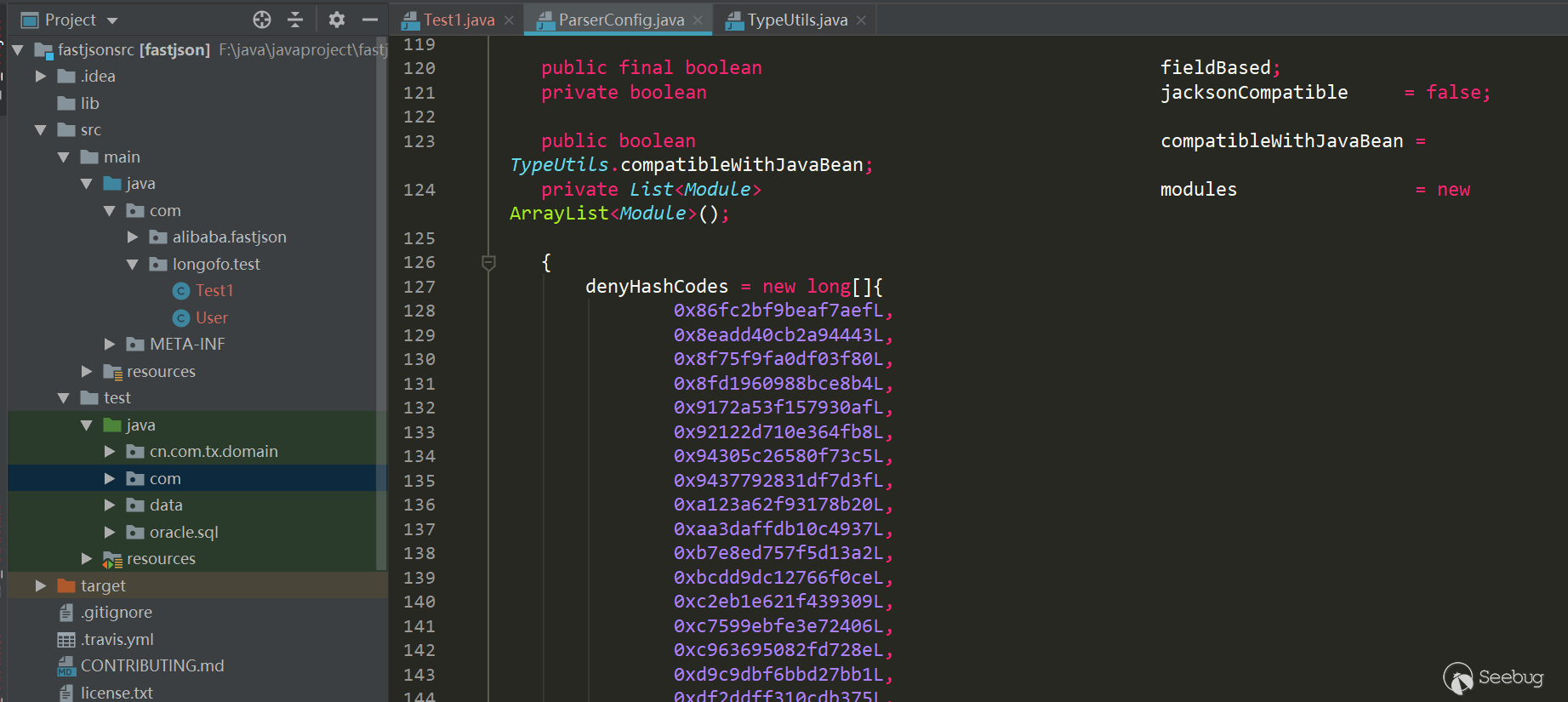
Task: Collapse the src folder
Action: point(40,130)
